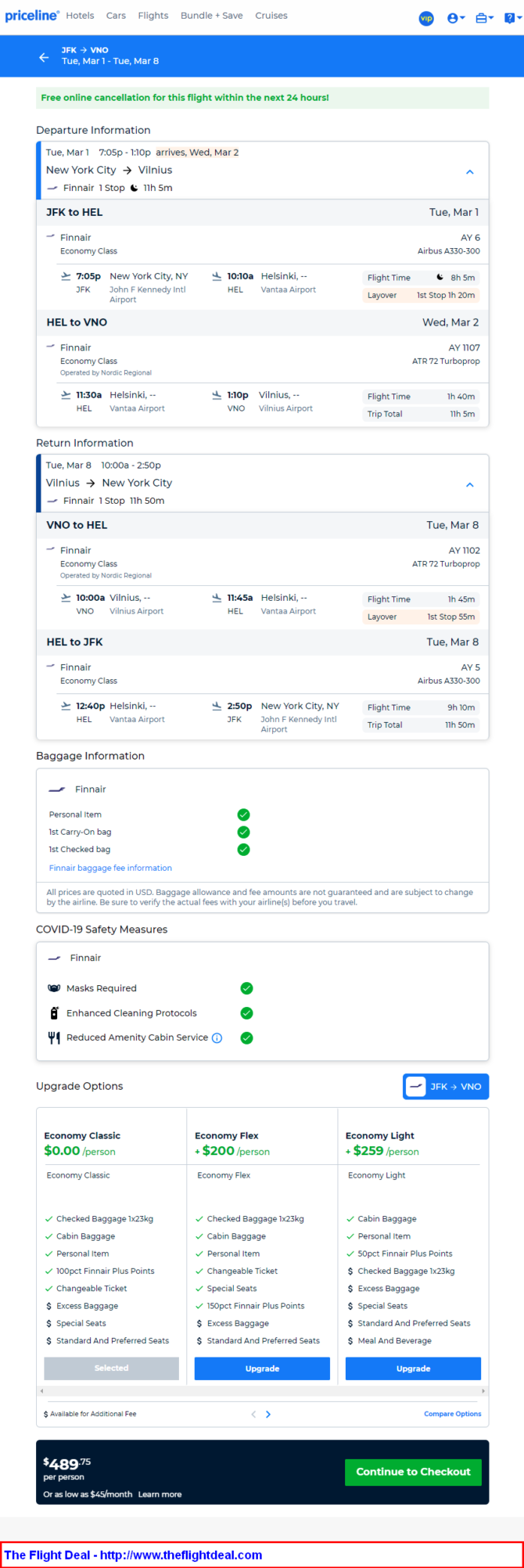Image resolution: width=524 pixels, height=1568 pixels.
Task: Click Continue to Checkout
Action: pos(413,1472)
